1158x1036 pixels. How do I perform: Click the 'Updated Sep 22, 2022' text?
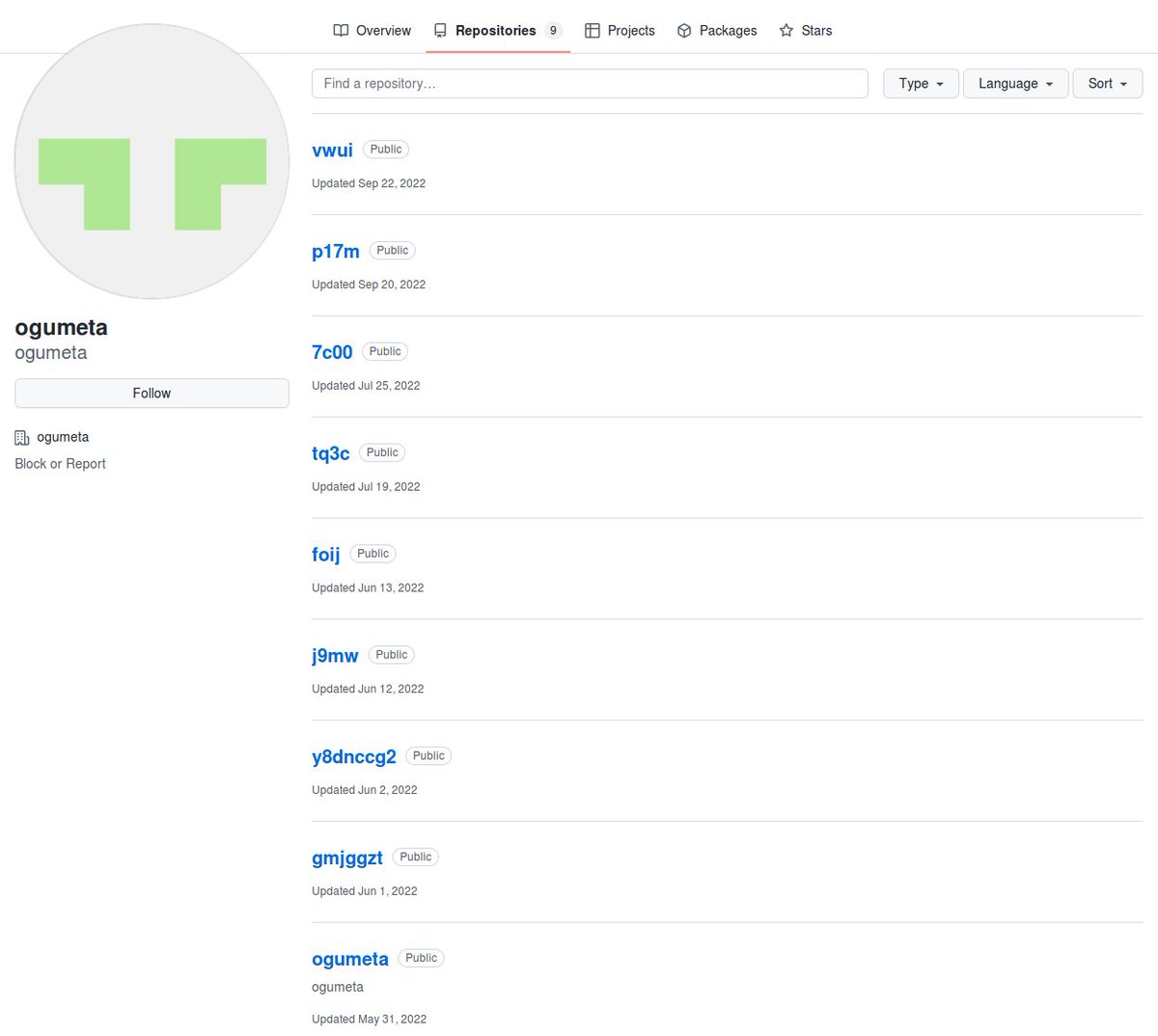tap(369, 183)
